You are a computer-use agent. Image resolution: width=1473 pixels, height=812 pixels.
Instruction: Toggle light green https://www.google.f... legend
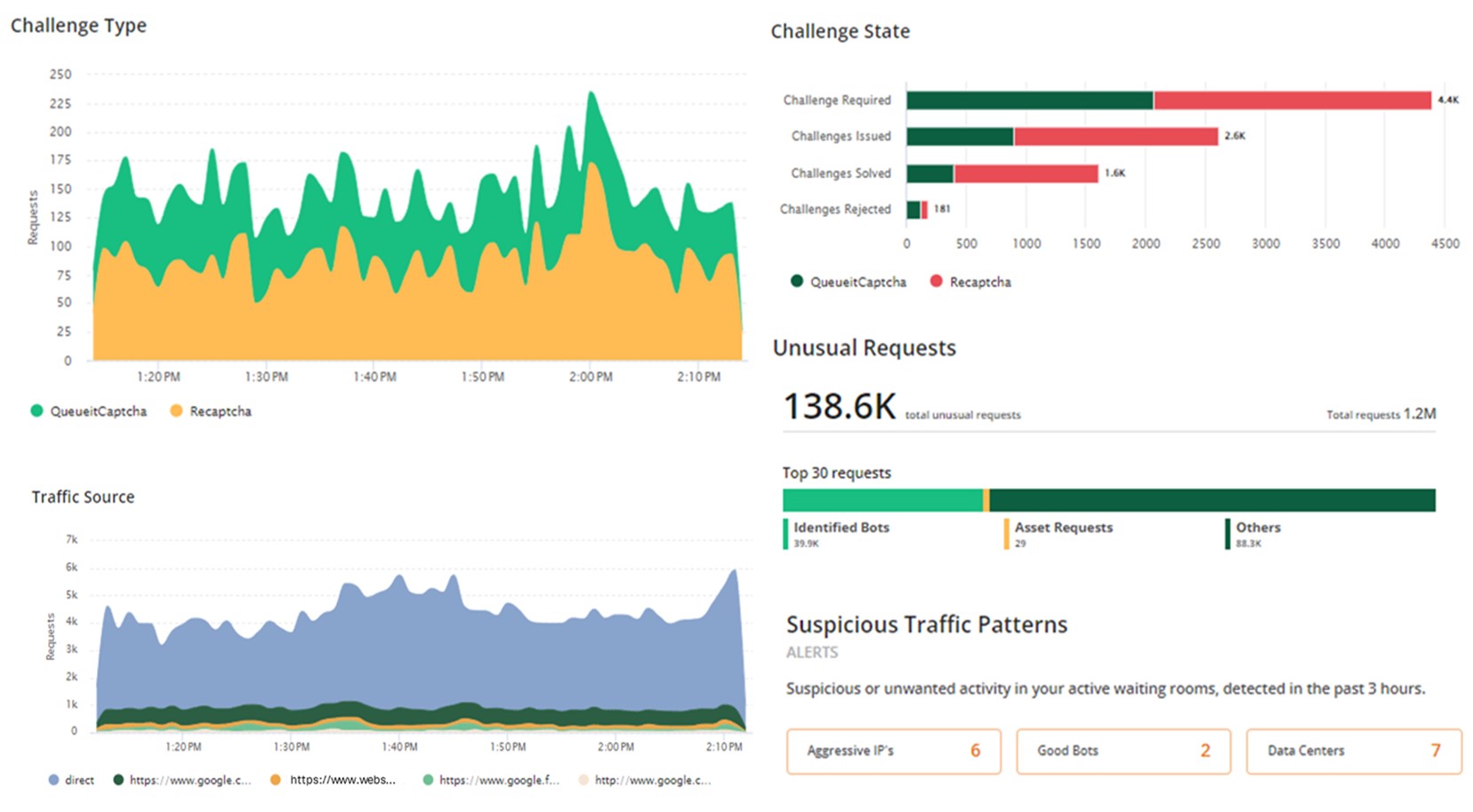(x=490, y=780)
